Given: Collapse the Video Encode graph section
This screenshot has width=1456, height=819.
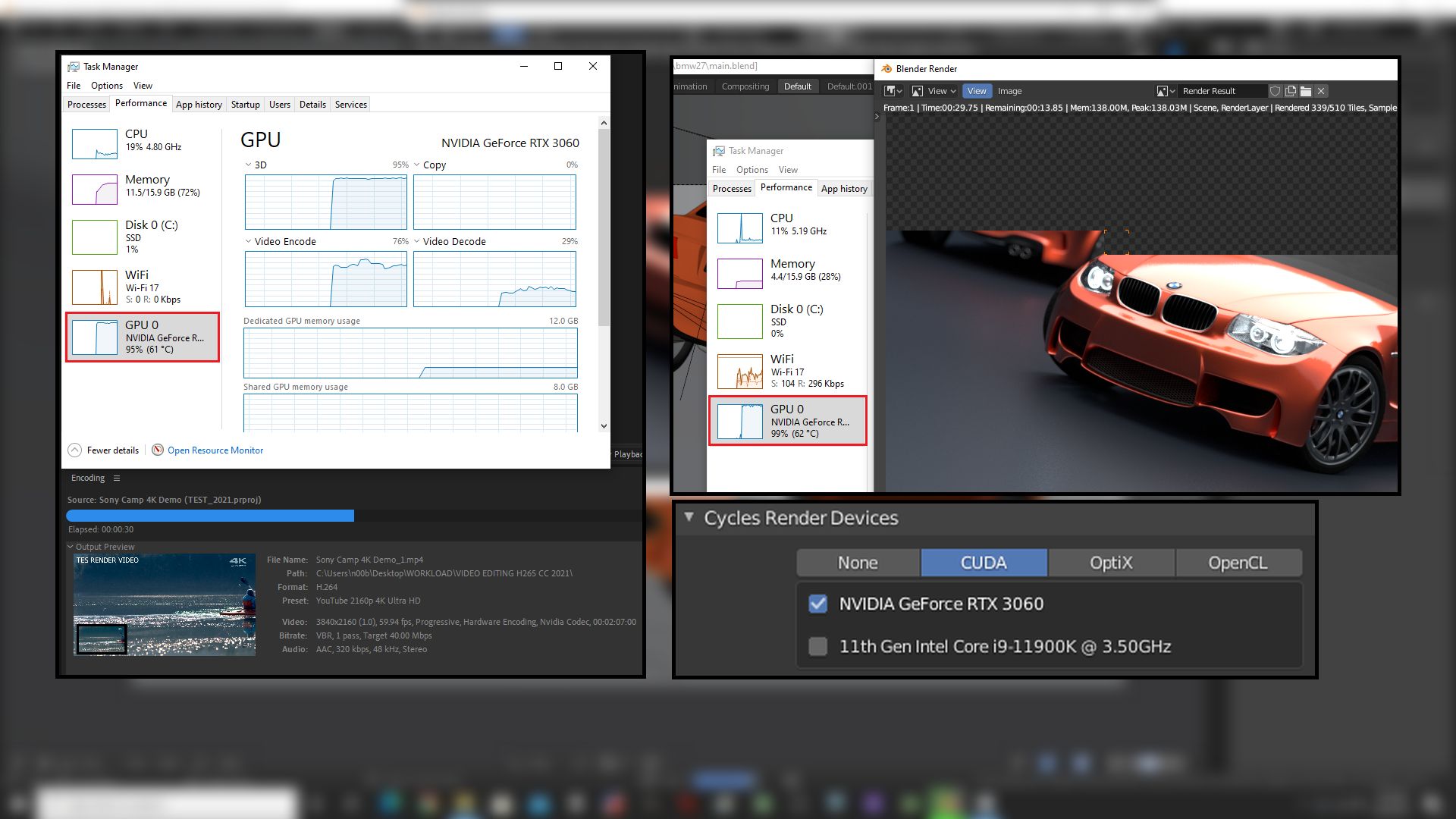Looking at the screenshot, I should [247, 241].
